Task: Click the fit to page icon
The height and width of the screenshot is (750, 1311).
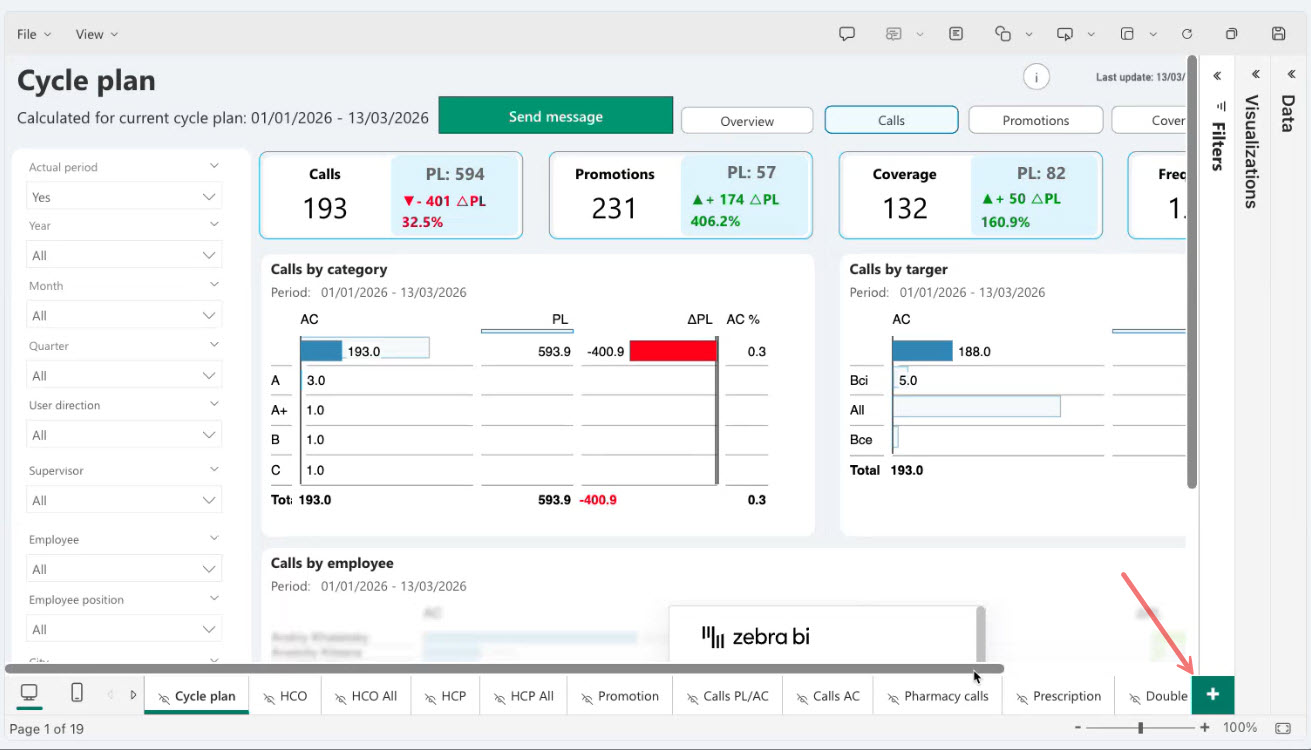Action: coord(1283,728)
